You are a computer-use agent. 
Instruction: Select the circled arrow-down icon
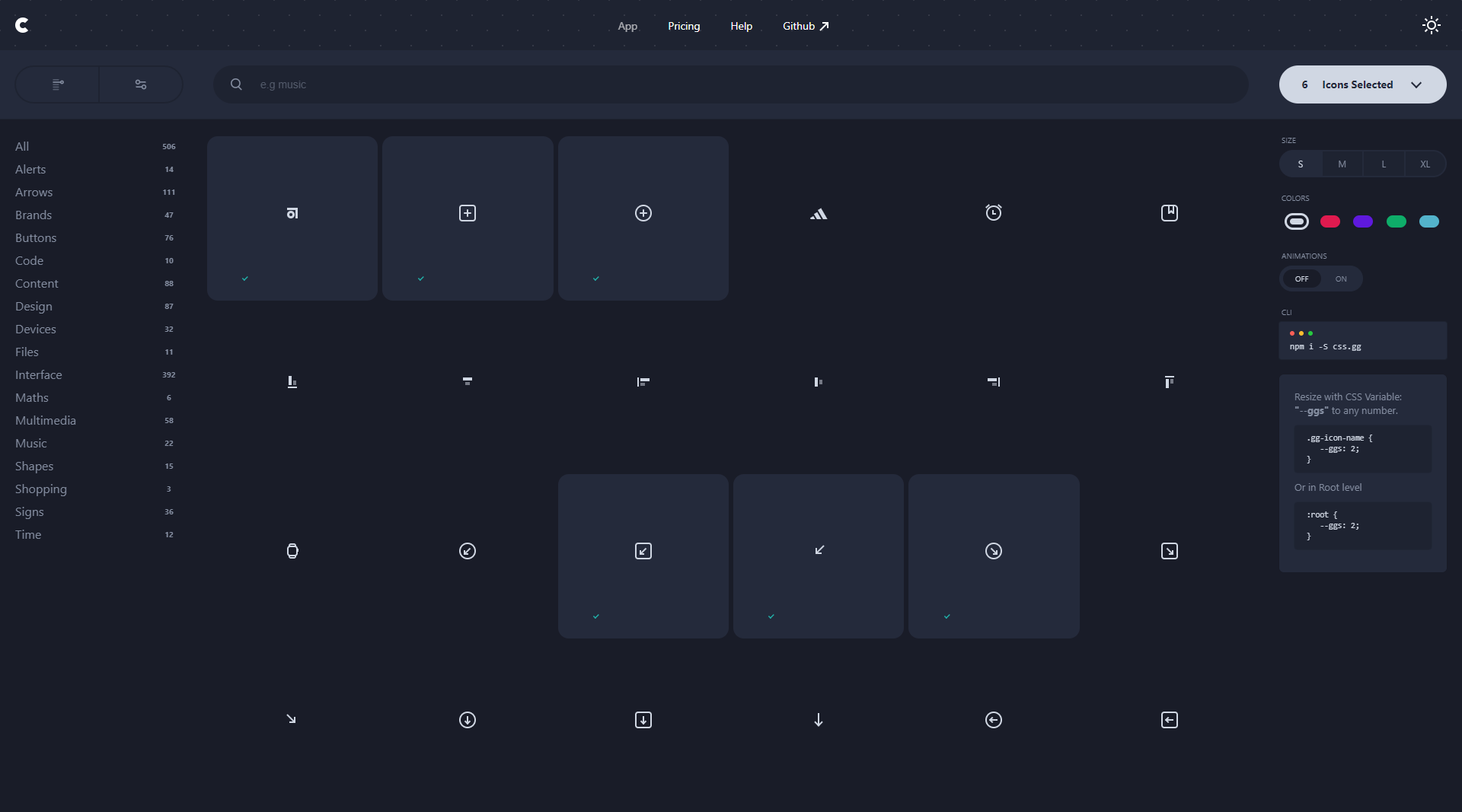tap(468, 720)
